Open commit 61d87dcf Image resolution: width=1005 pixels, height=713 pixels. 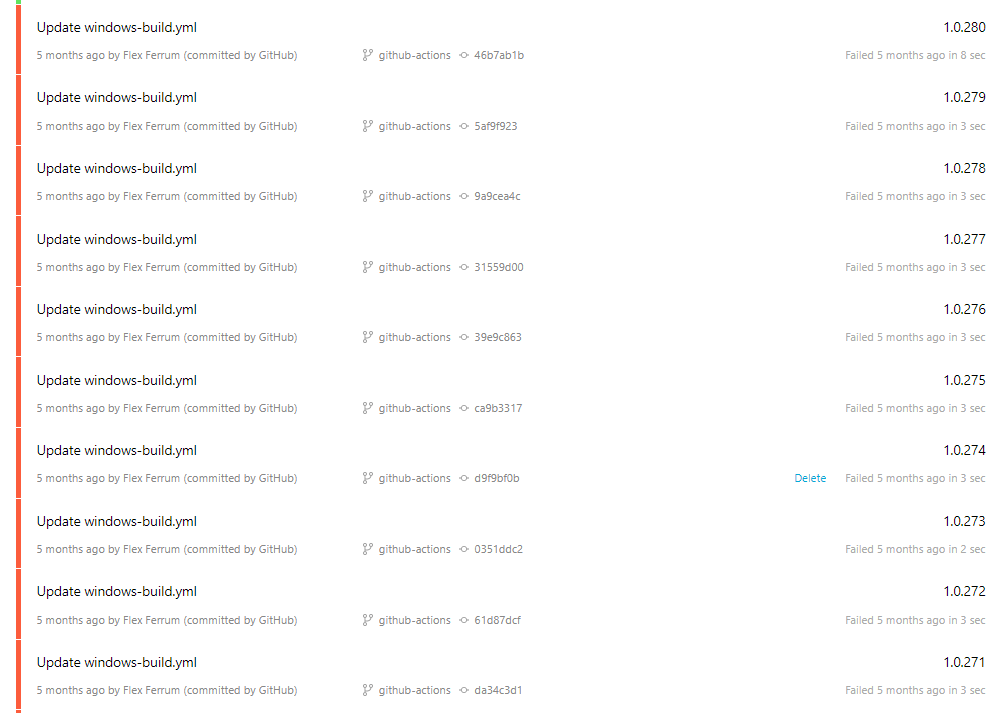click(x=497, y=620)
